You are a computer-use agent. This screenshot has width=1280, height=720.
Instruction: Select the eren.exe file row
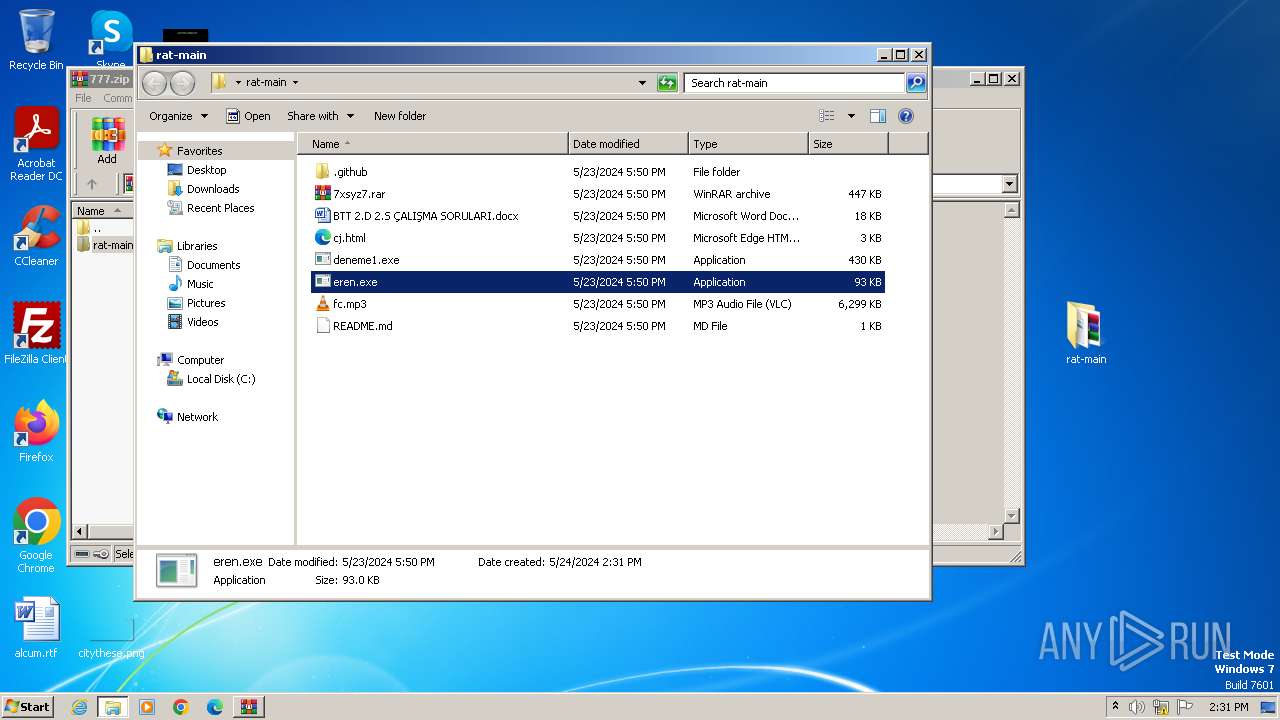[598, 282]
